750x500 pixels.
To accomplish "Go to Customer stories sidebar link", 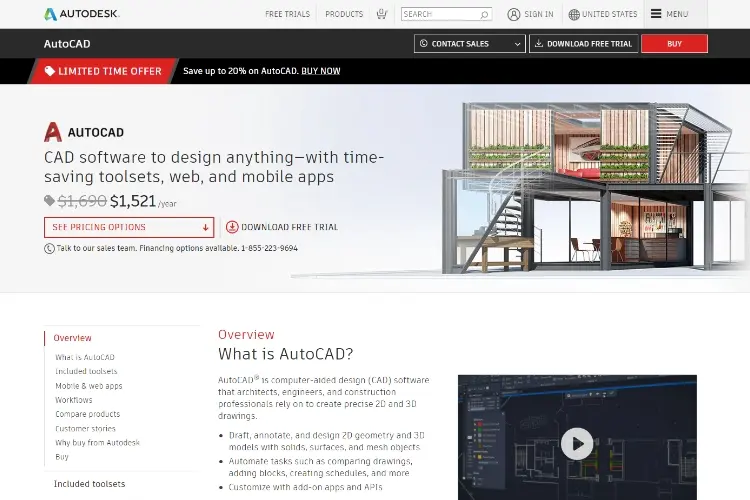I will click(x=85, y=428).
